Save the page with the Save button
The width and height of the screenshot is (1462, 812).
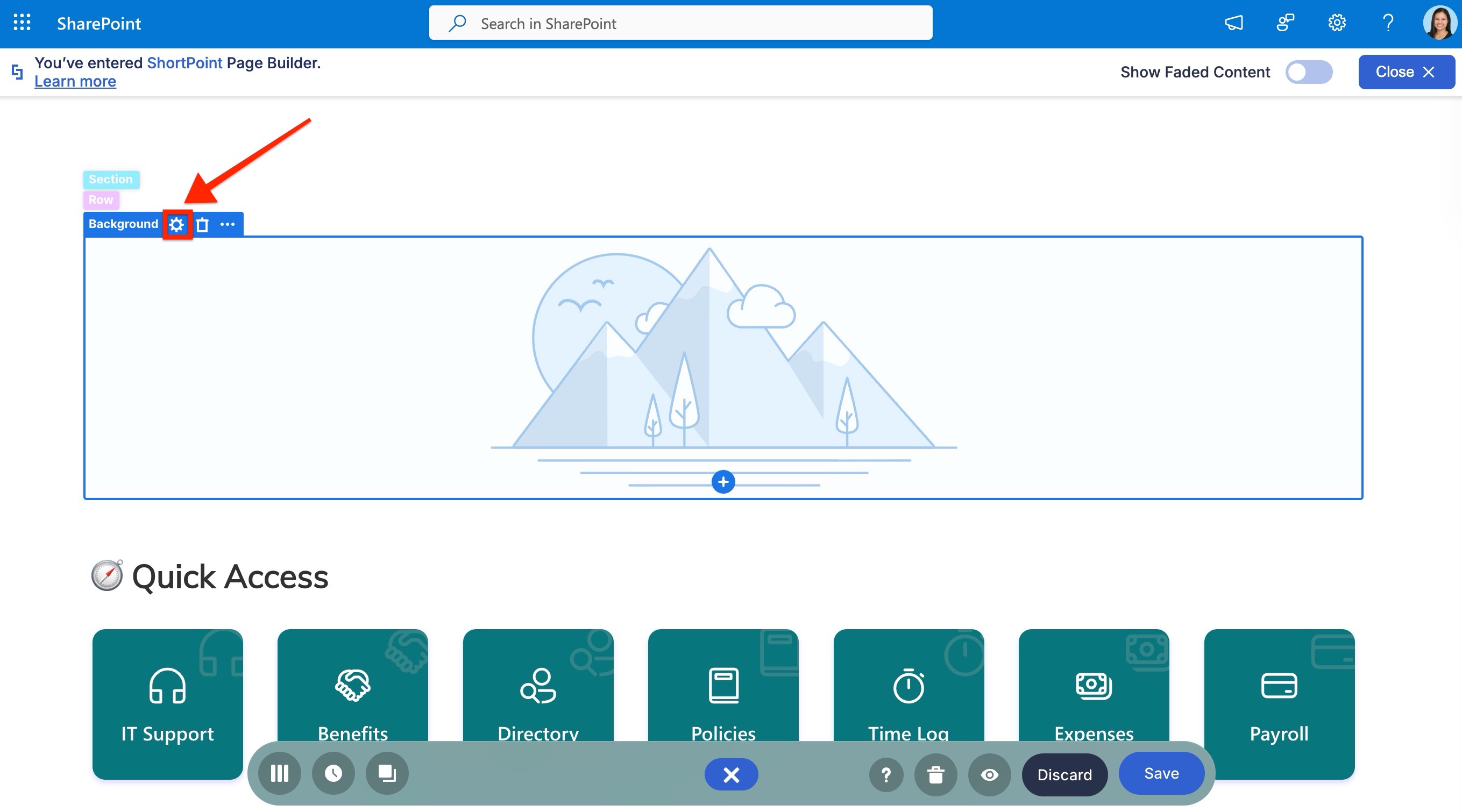[1161, 773]
